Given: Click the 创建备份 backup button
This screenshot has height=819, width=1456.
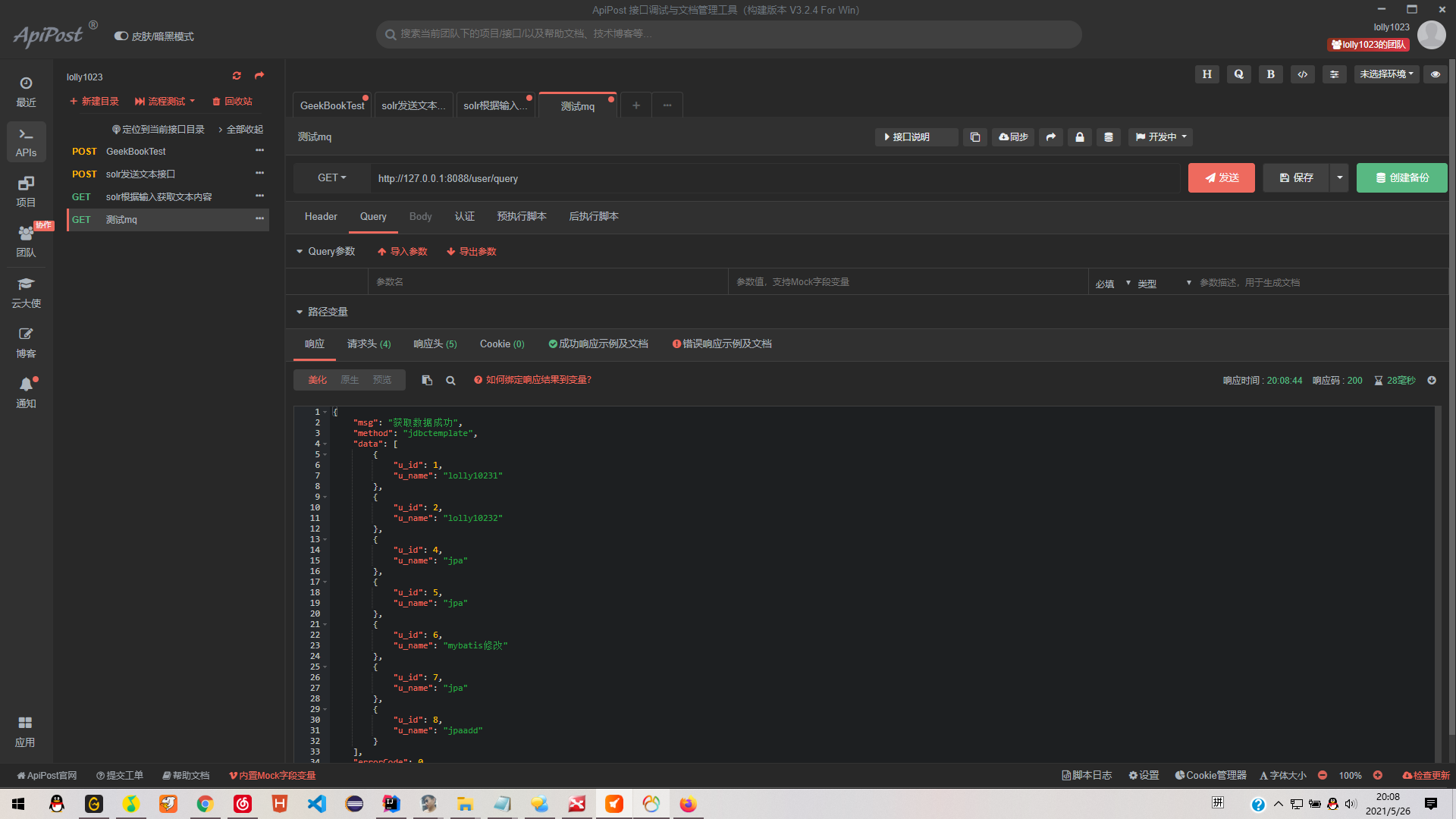Looking at the screenshot, I should click(x=1402, y=177).
